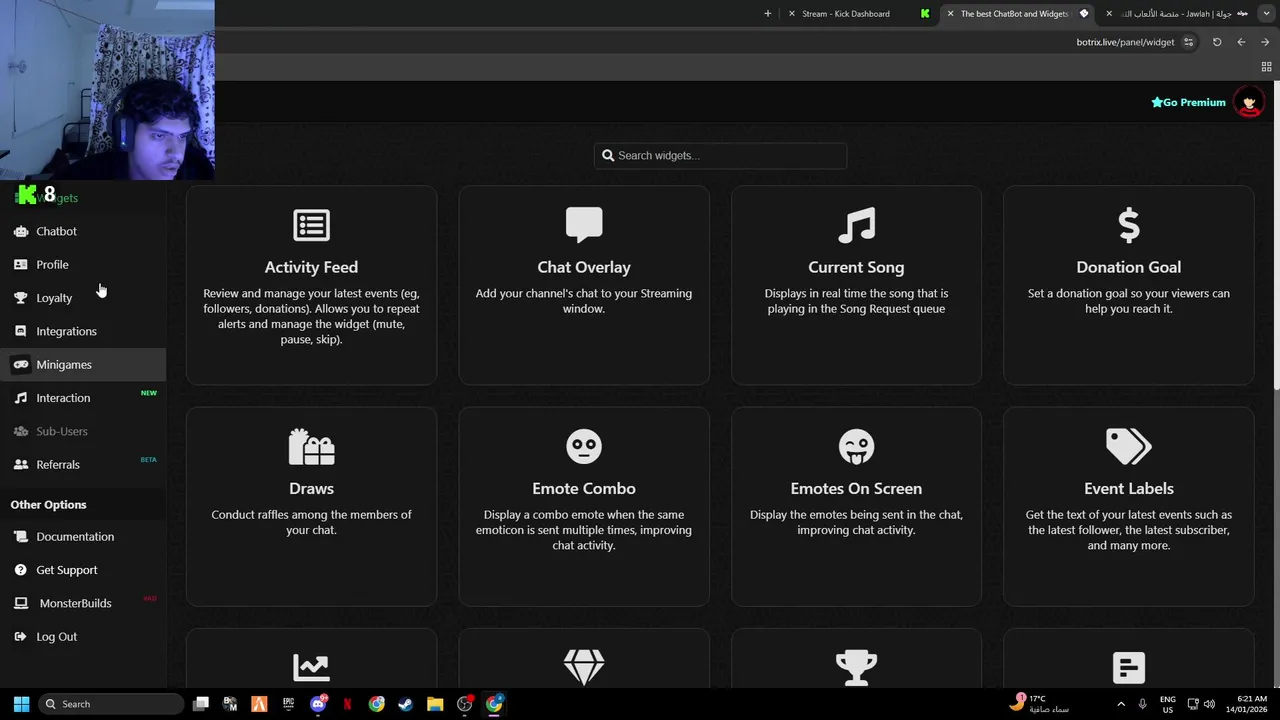The height and width of the screenshot is (720, 1280).
Task: Open File Explorer from the taskbar
Action: [435, 704]
